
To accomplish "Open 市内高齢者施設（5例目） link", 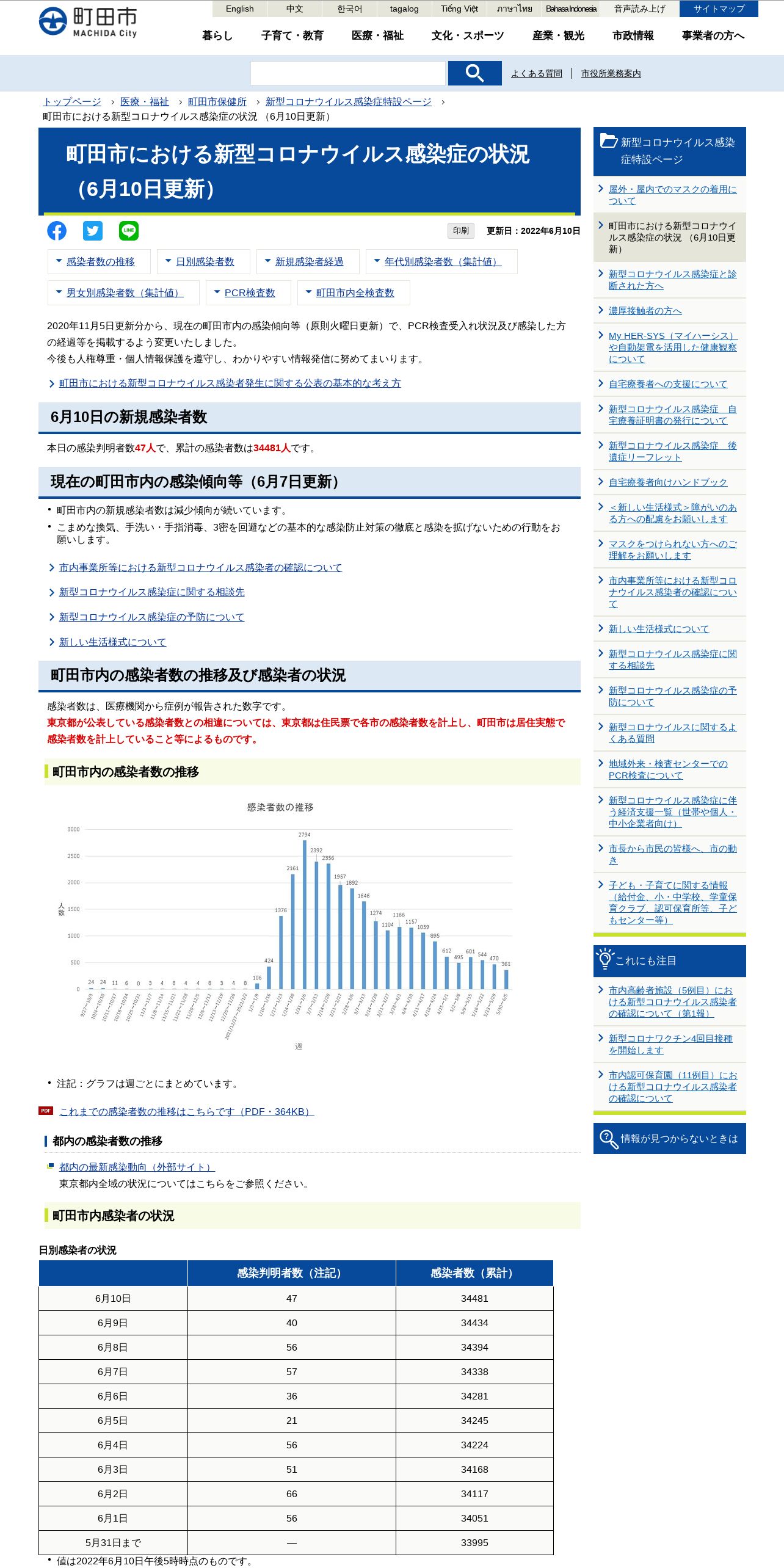I will point(672,1001).
